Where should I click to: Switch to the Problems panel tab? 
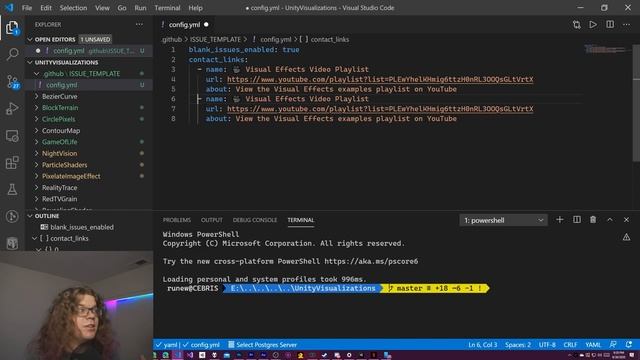(x=177, y=220)
